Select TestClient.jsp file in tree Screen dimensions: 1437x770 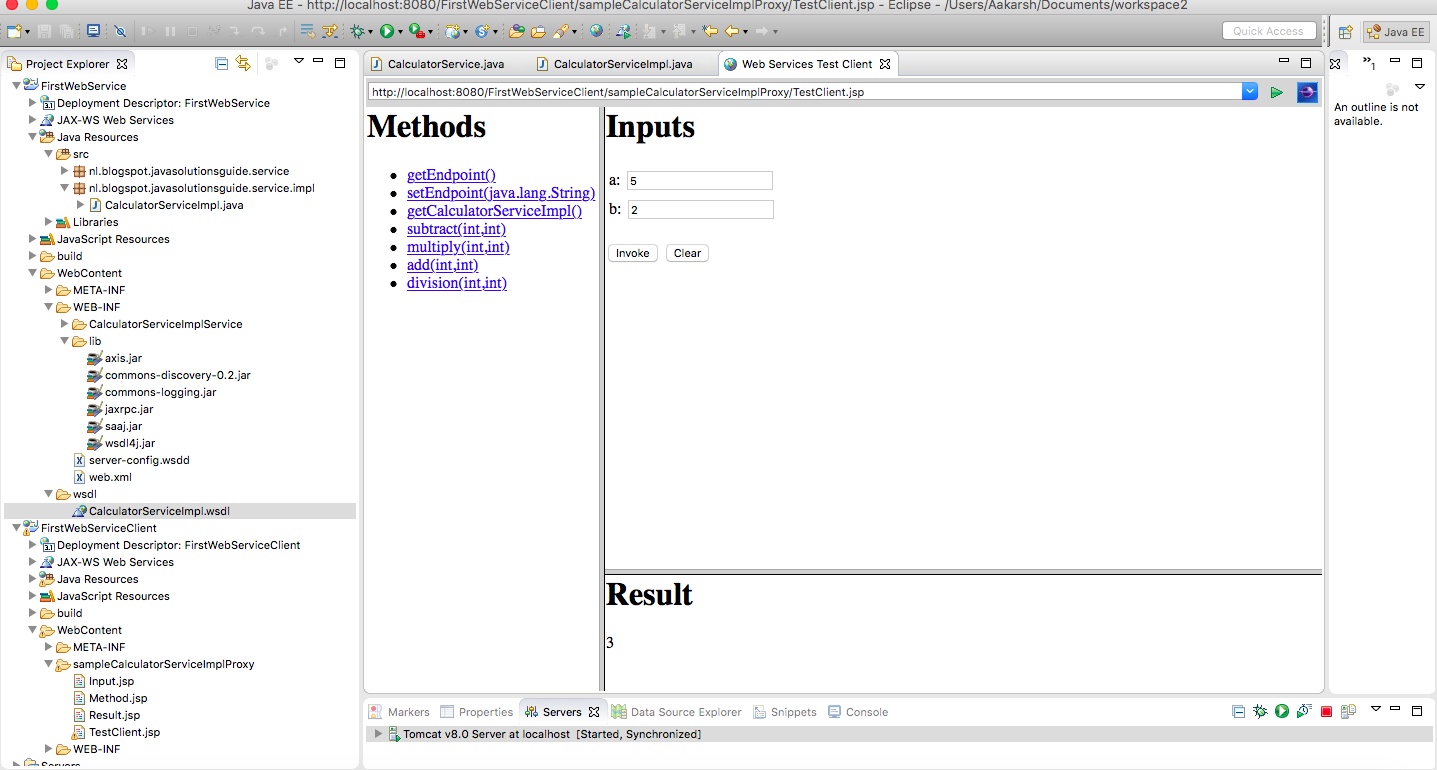[x=124, y=732]
